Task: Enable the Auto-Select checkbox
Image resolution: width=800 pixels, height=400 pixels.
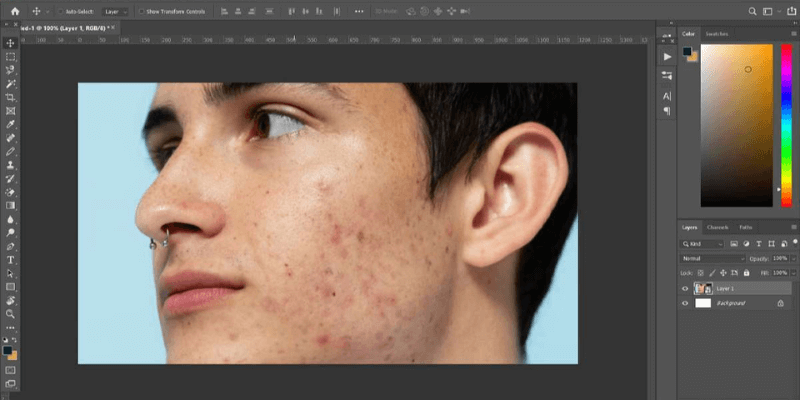Action: tap(60, 11)
